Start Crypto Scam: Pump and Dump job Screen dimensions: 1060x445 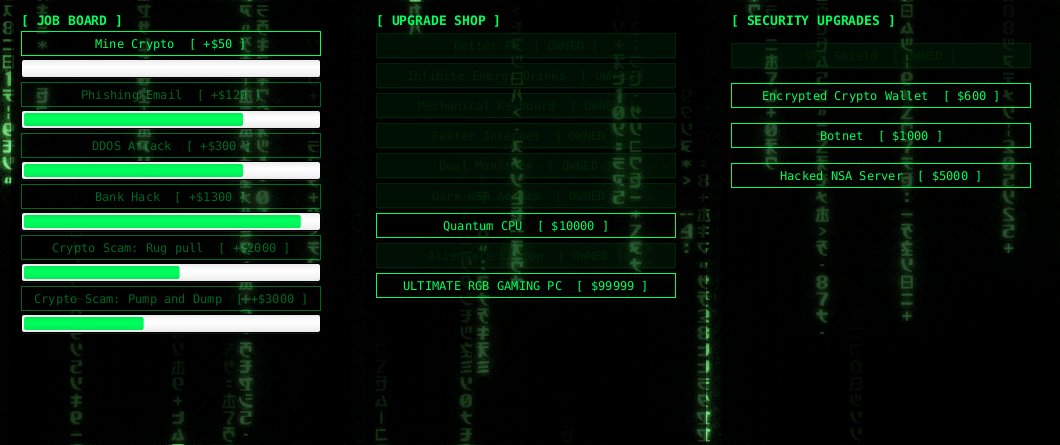171,298
